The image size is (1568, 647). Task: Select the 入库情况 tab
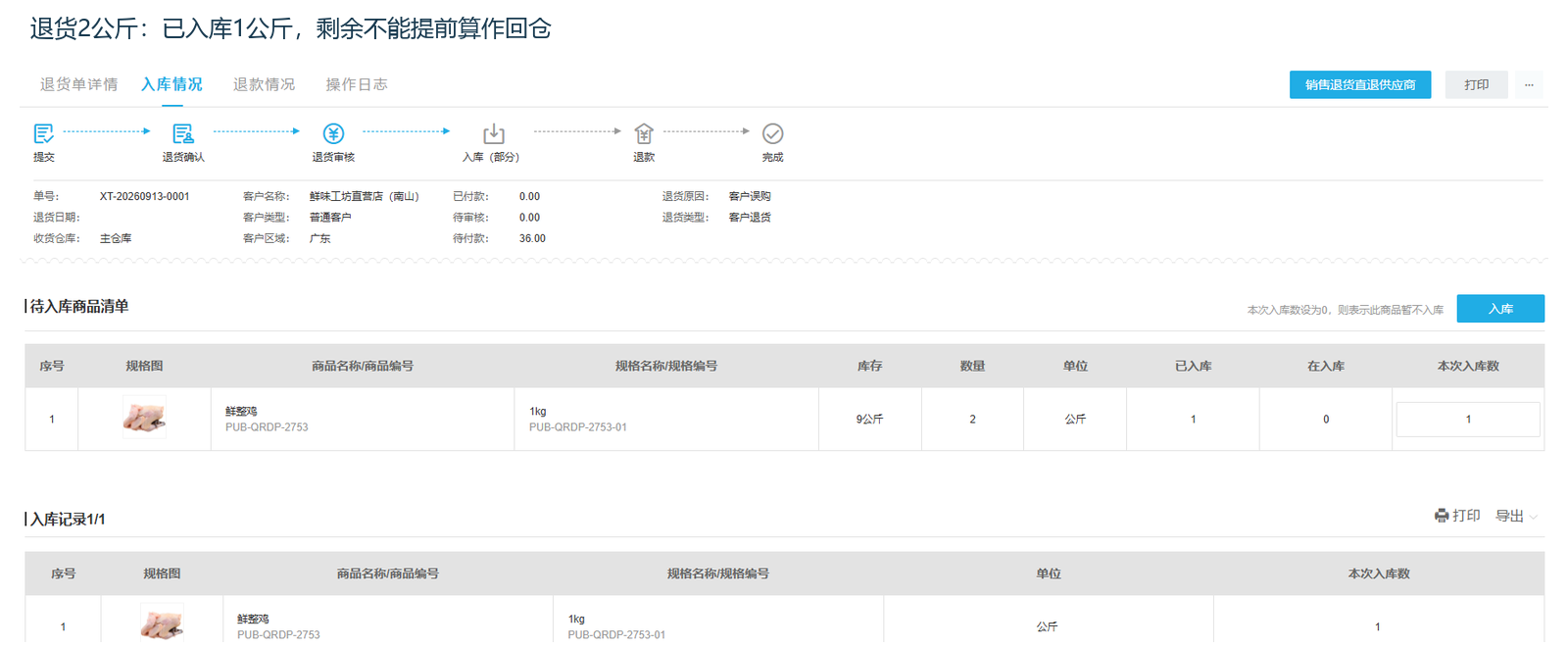coord(171,84)
